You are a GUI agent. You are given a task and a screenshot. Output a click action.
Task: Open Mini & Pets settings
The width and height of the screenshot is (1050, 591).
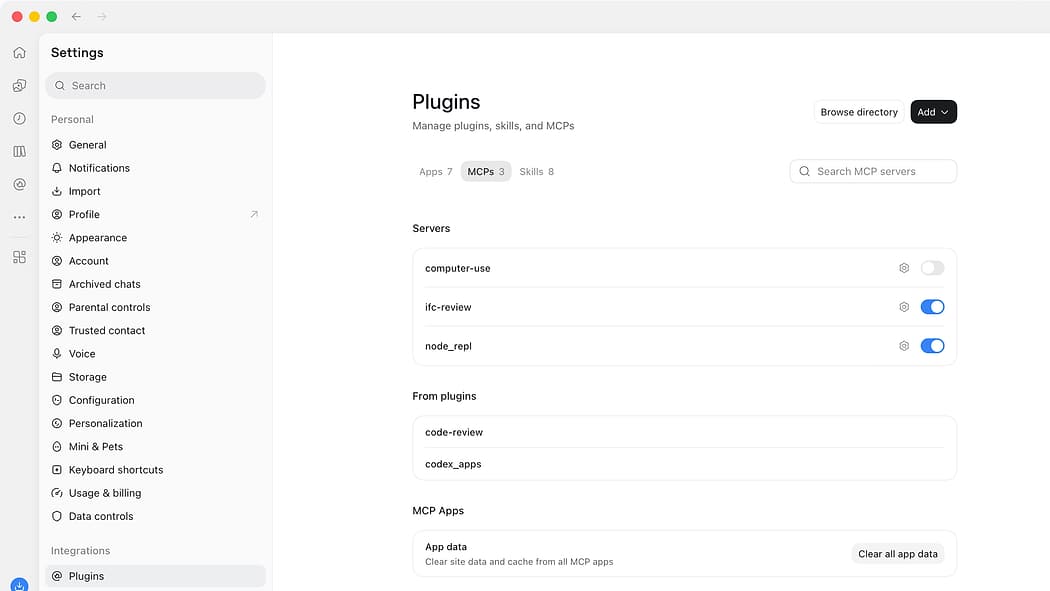[155, 446]
